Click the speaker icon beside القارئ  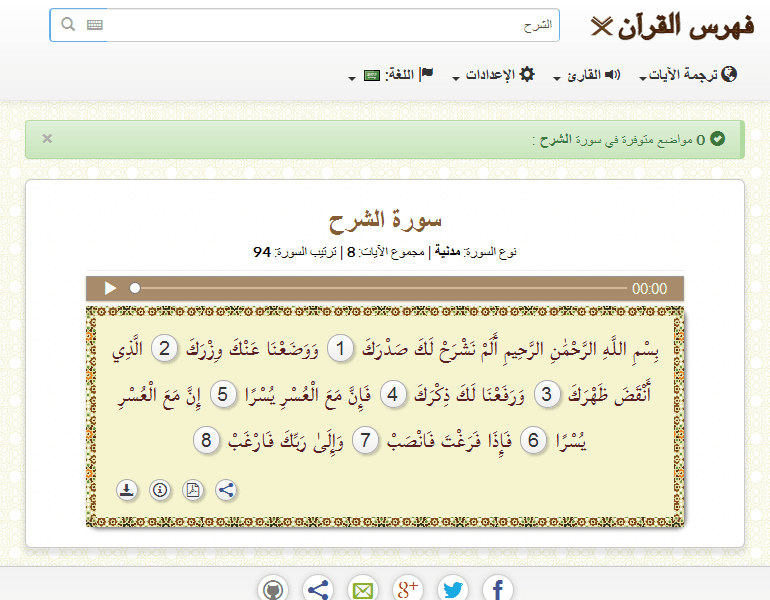click(612, 75)
